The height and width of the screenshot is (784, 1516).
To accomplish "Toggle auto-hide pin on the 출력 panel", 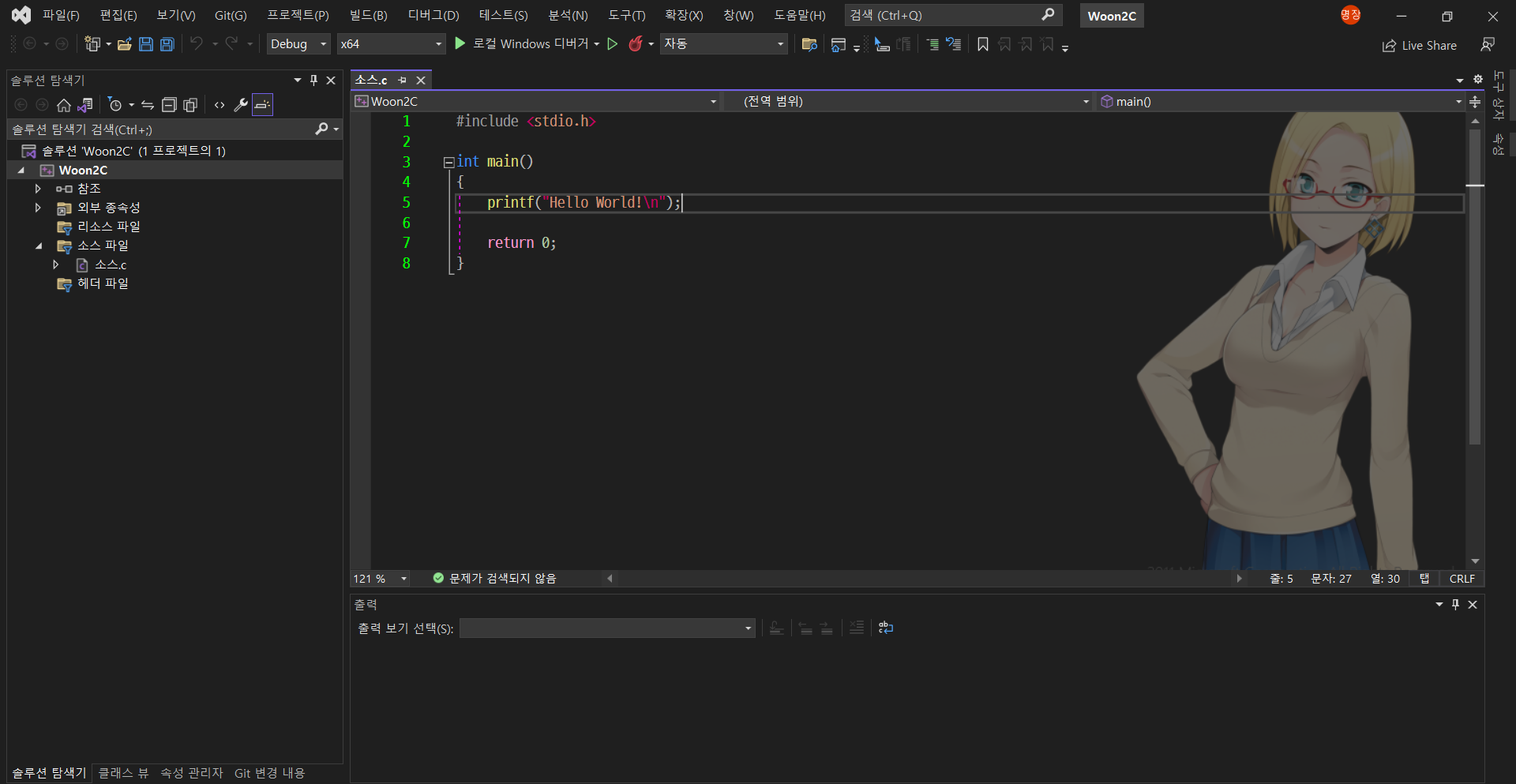I will (x=1455, y=604).
